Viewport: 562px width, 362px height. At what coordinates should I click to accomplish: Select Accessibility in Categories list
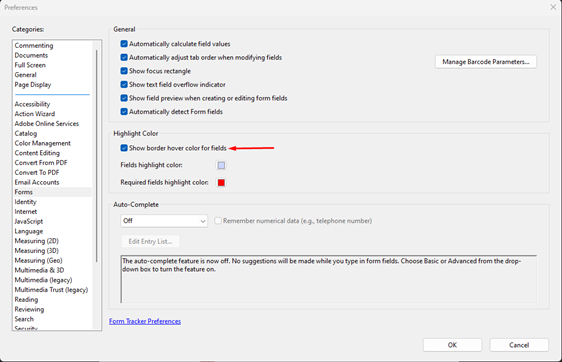tap(32, 104)
